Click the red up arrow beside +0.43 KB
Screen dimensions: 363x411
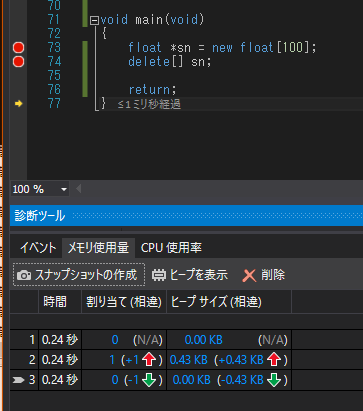pyautogui.click(x=274, y=360)
